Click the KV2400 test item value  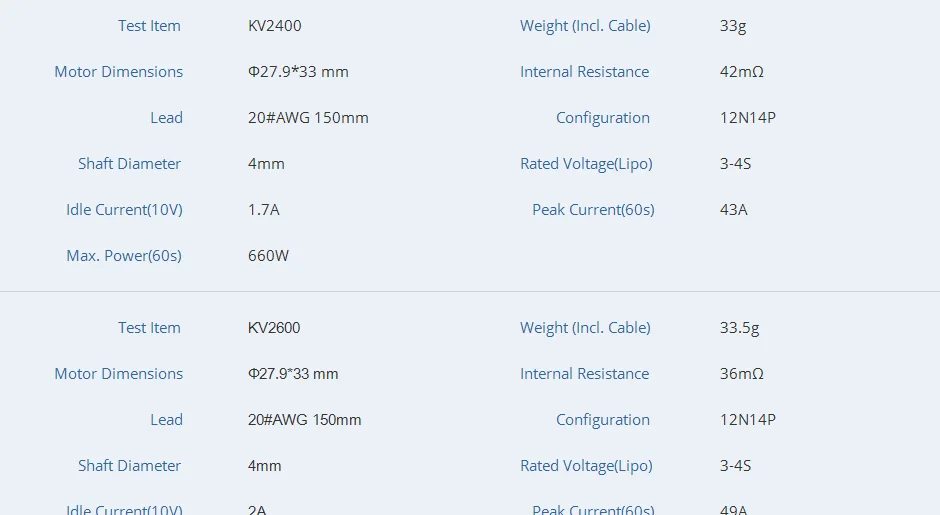(x=275, y=26)
